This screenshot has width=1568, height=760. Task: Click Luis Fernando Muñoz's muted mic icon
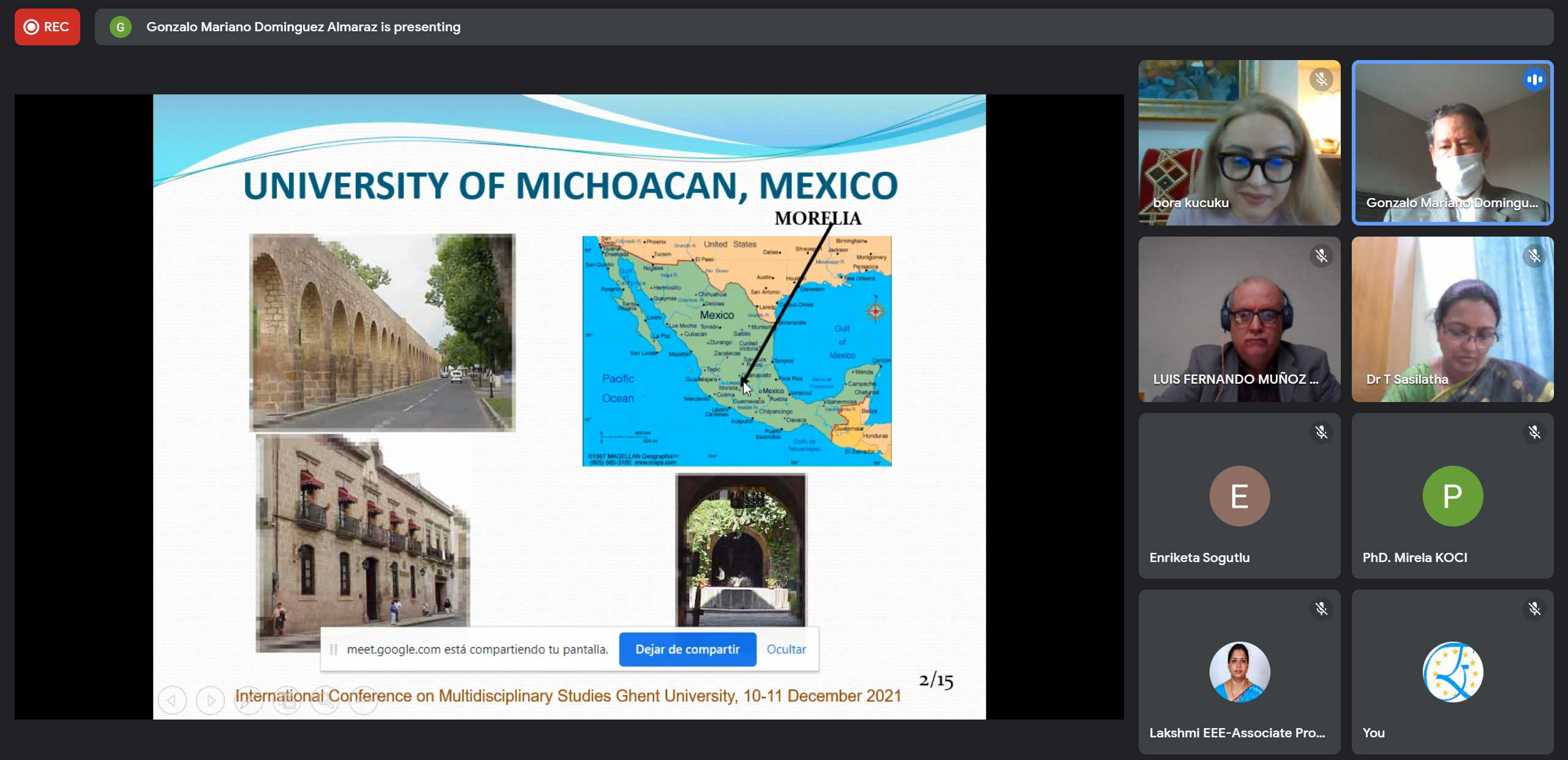tap(1321, 256)
